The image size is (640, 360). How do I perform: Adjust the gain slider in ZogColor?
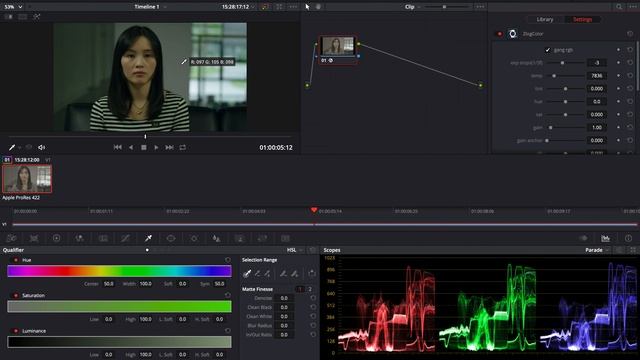click(565, 128)
